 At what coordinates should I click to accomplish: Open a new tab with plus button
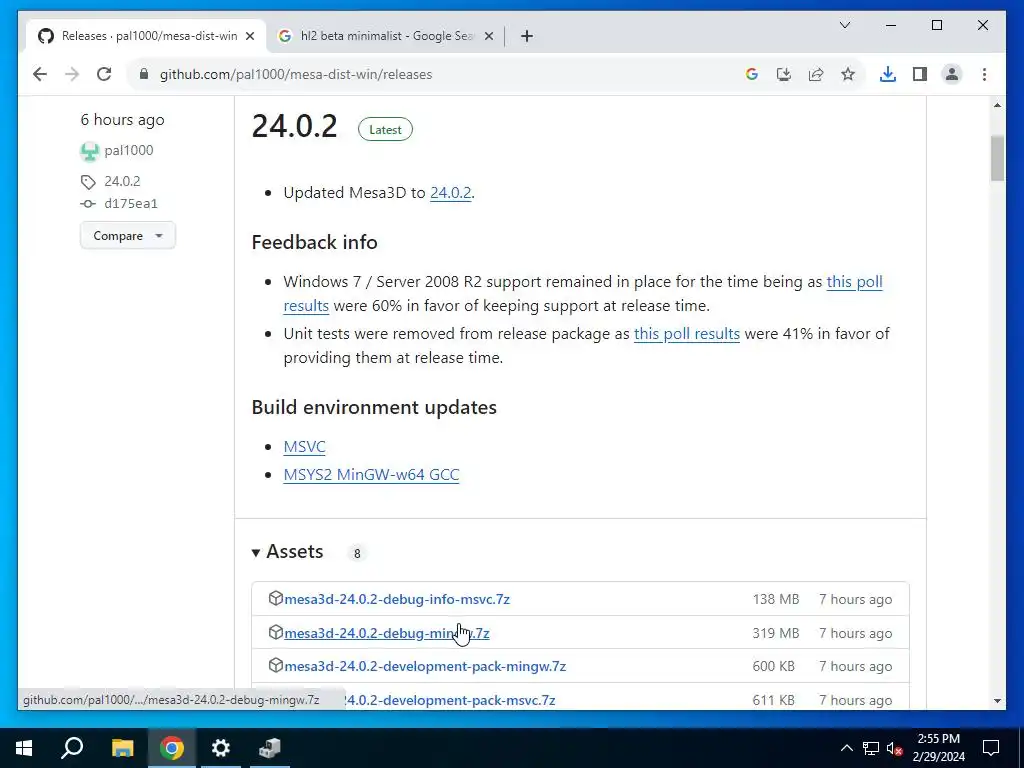pos(527,37)
